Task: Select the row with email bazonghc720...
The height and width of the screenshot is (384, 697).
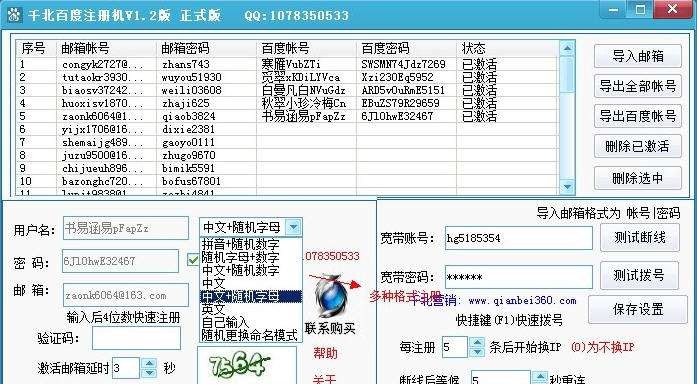Action: click(x=287, y=181)
